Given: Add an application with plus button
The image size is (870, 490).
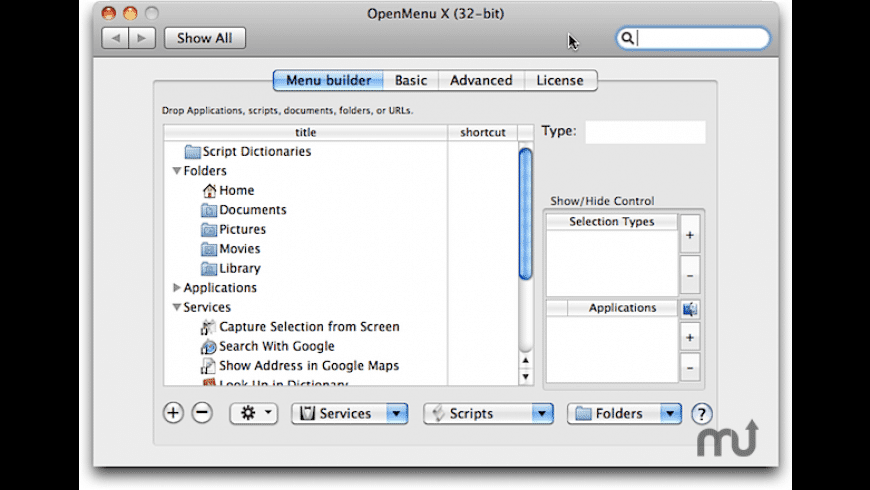Looking at the screenshot, I should coord(690,337).
